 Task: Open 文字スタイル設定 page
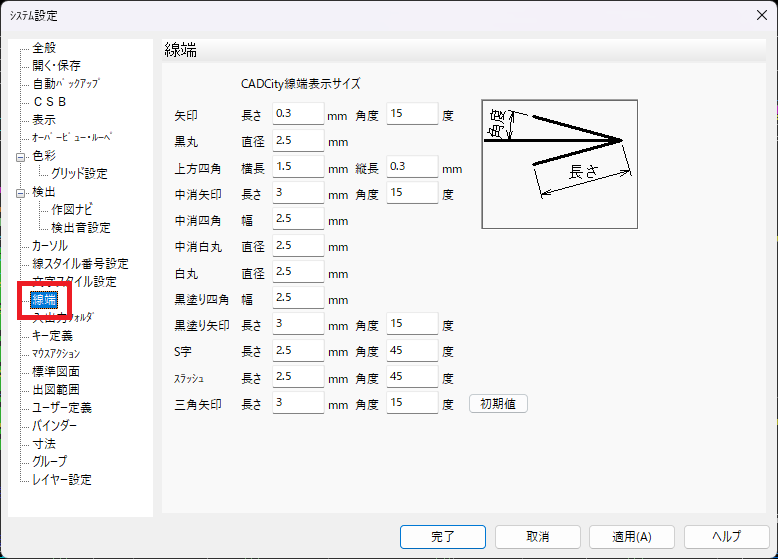[x=74, y=282]
